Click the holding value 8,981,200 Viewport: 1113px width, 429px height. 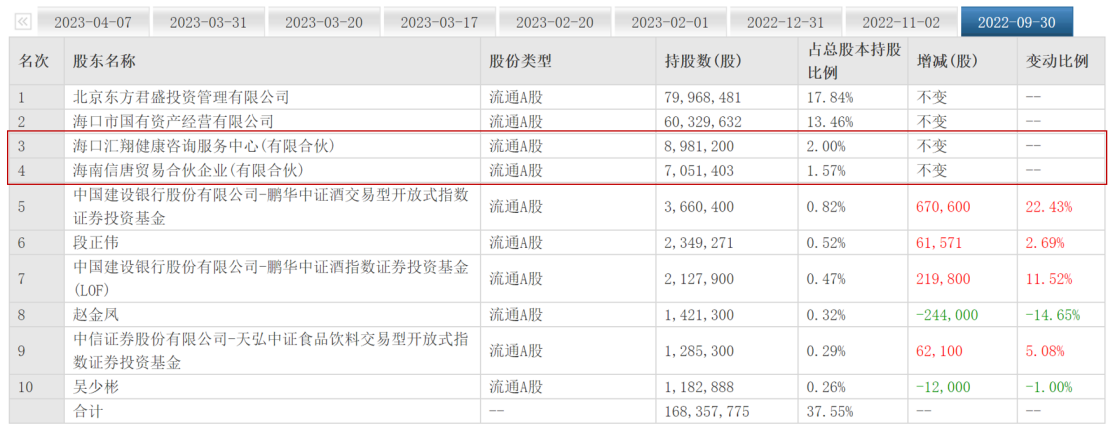click(x=698, y=146)
